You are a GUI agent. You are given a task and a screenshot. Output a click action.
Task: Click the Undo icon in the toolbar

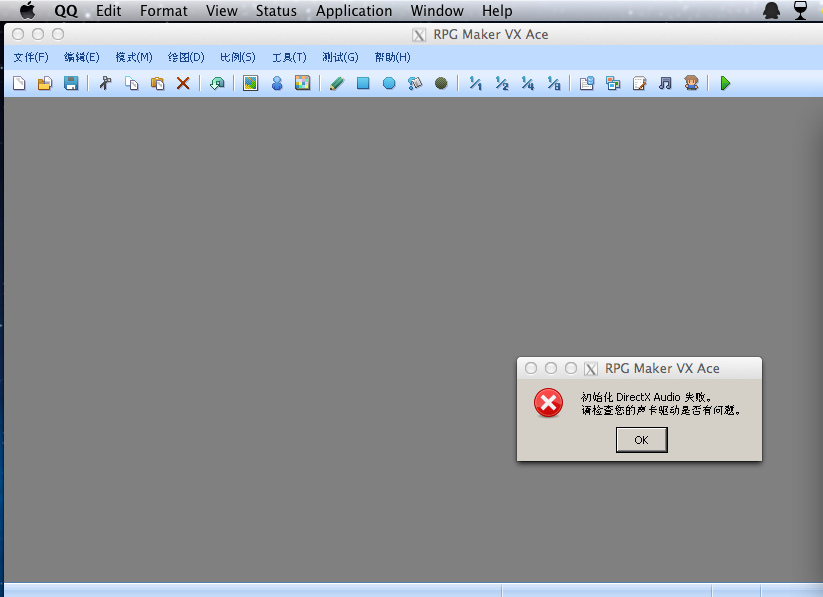(217, 83)
